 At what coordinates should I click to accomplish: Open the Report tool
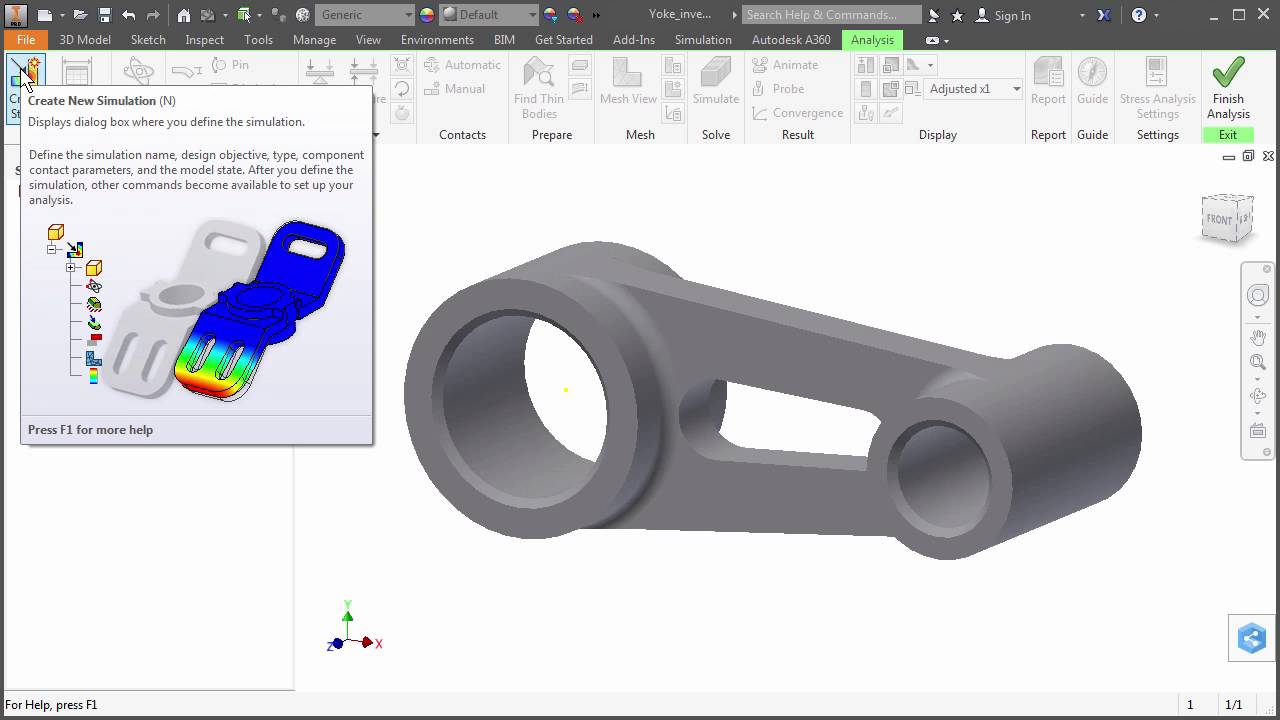tap(1048, 80)
